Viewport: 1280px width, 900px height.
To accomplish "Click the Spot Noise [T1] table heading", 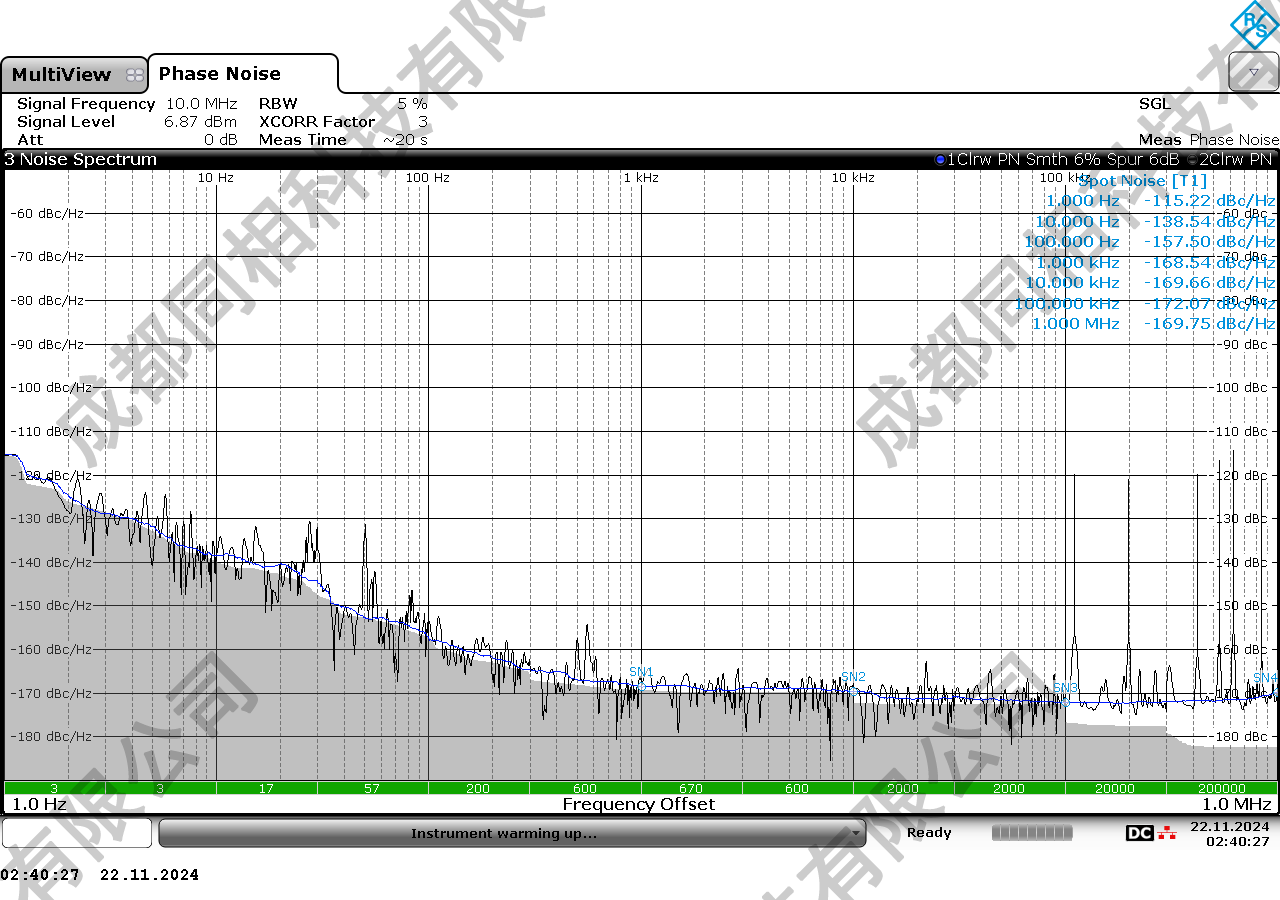I will point(1142,180).
